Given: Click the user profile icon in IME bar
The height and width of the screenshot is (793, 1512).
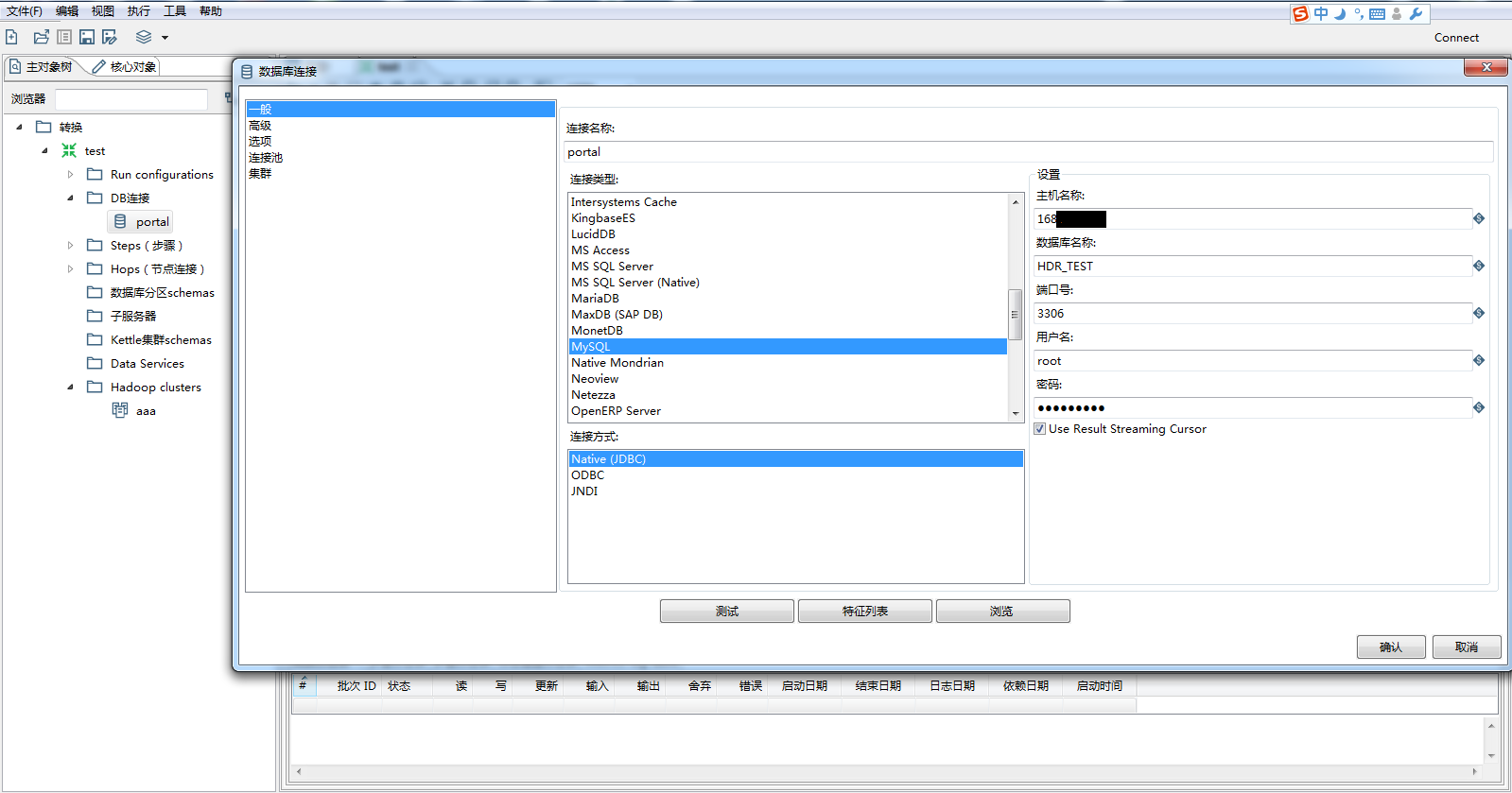Looking at the screenshot, I should coord(1397,13).
